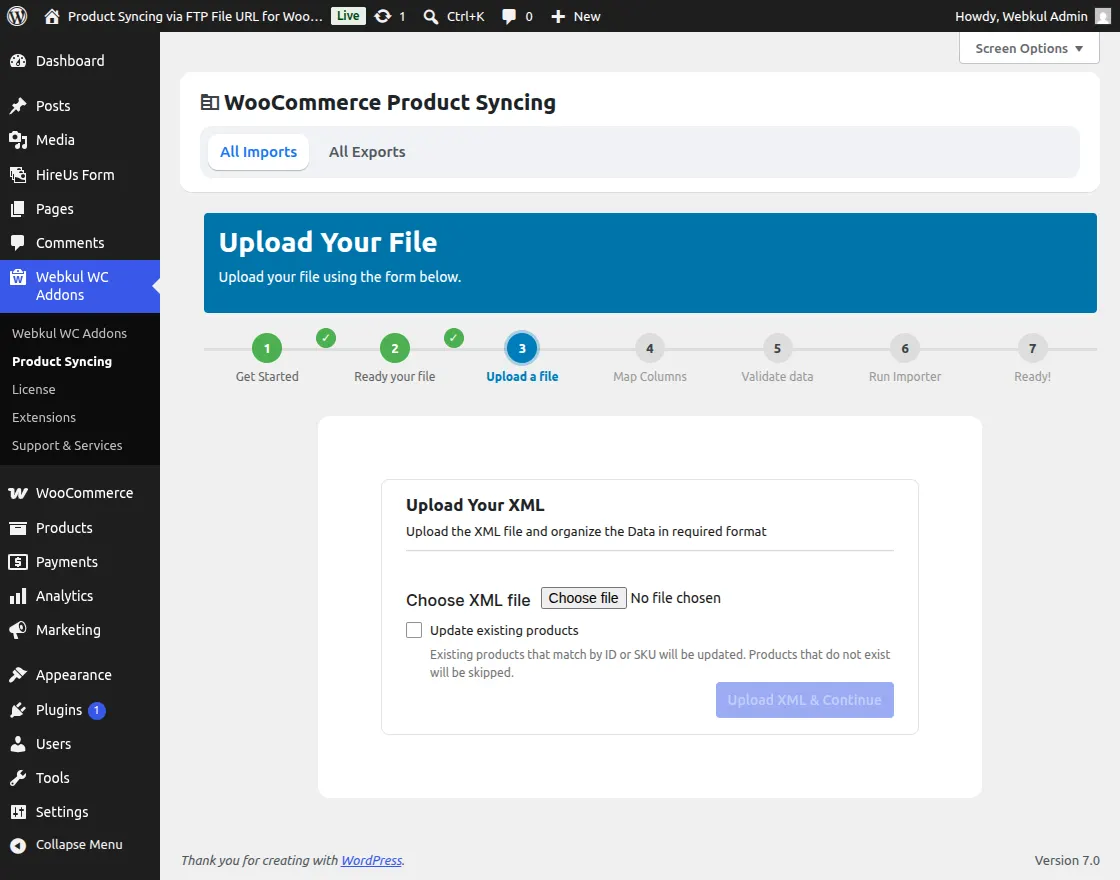Screen dimensions: 1120x880
Task: Click the WooCommerce logo icon
Action: click(18, 493)
